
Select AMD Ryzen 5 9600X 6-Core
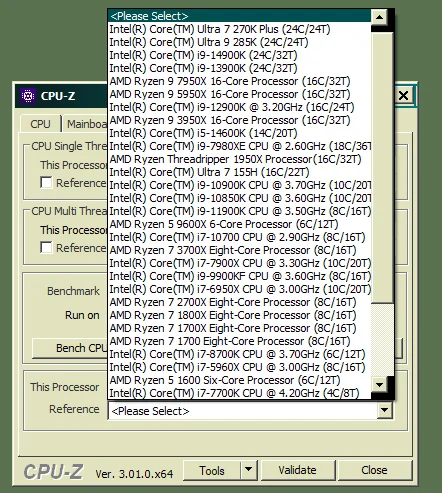239,224
